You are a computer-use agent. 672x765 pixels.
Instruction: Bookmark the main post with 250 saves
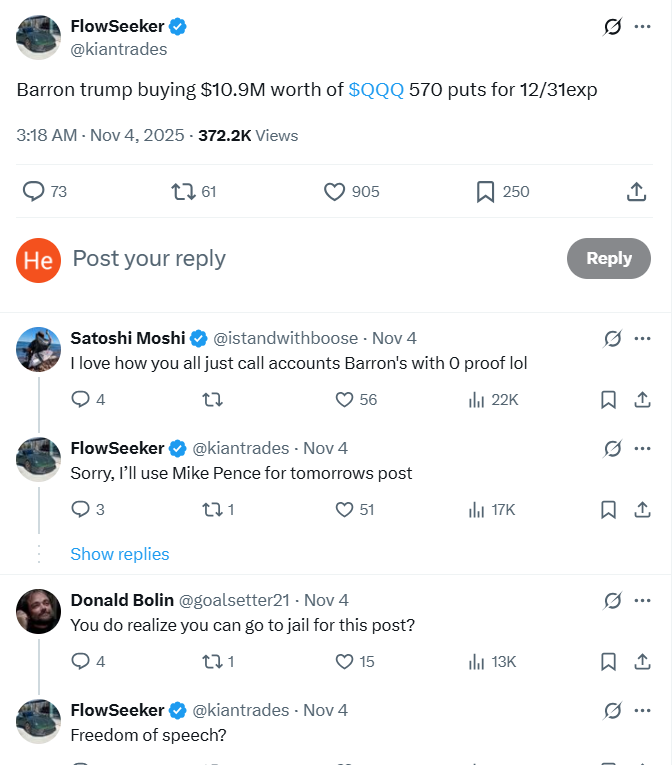[486, 191]
